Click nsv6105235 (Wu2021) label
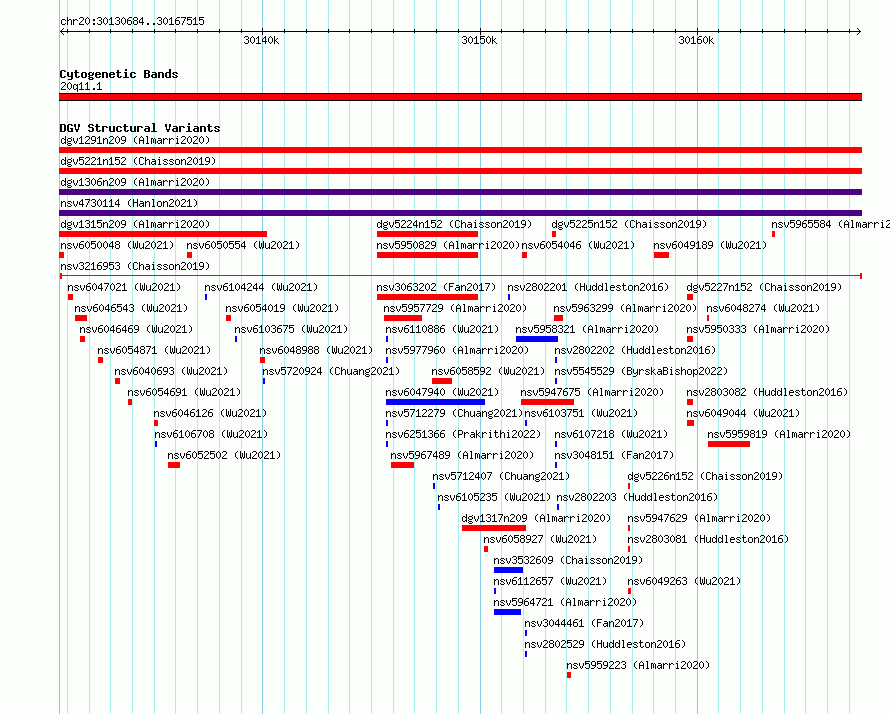The height and width of the screenshot is (714, 890). 494,497
